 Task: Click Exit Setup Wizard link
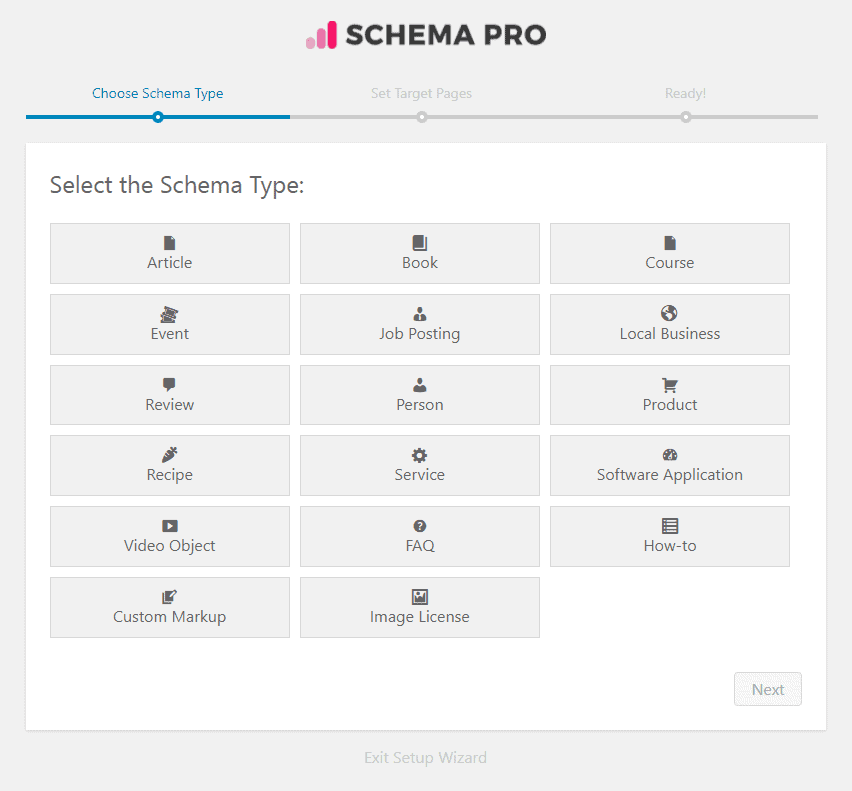tap(425, 757)
